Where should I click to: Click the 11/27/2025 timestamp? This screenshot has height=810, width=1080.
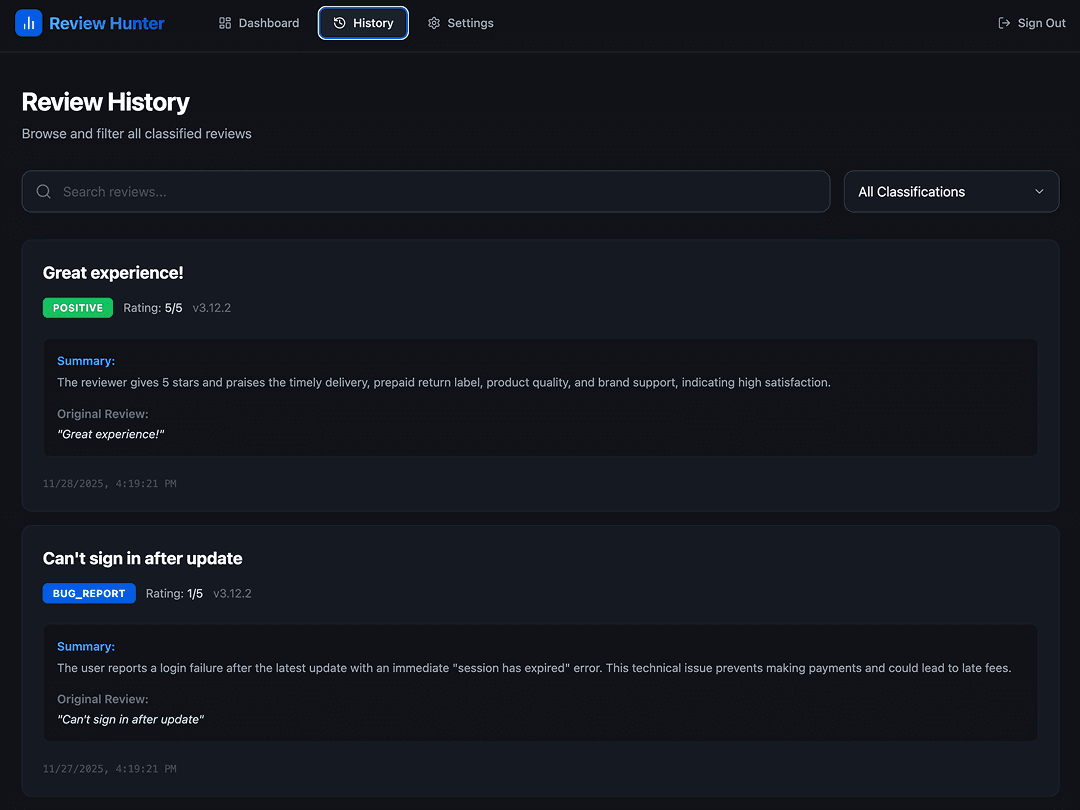(110, 769)
